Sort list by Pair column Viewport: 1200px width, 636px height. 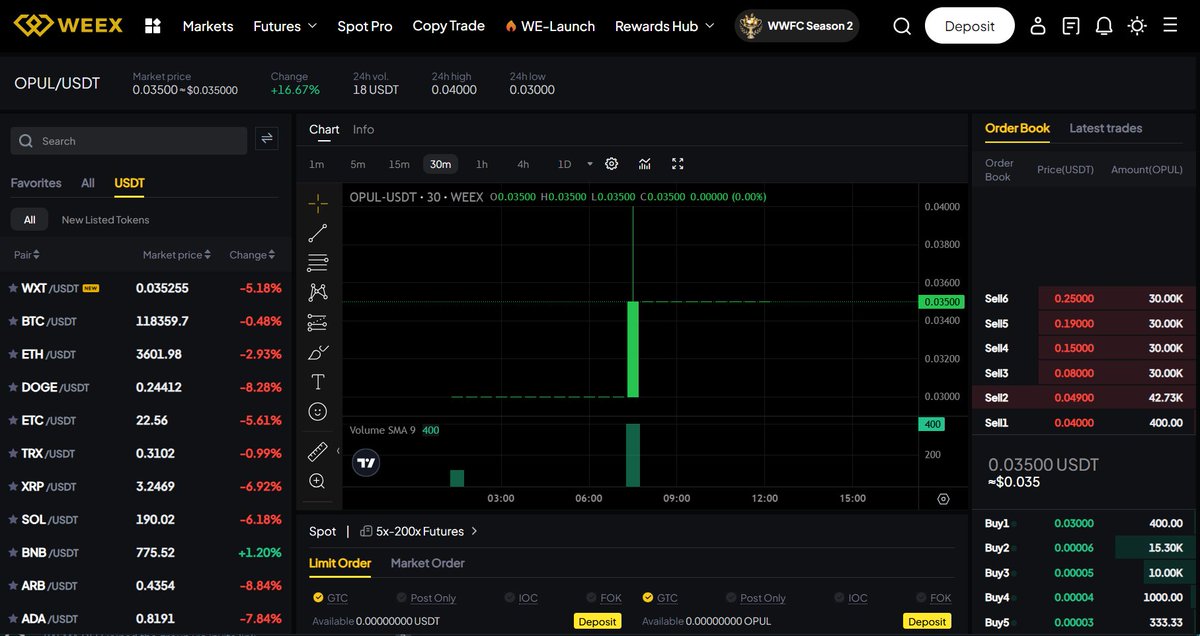(x=26, y=255)
